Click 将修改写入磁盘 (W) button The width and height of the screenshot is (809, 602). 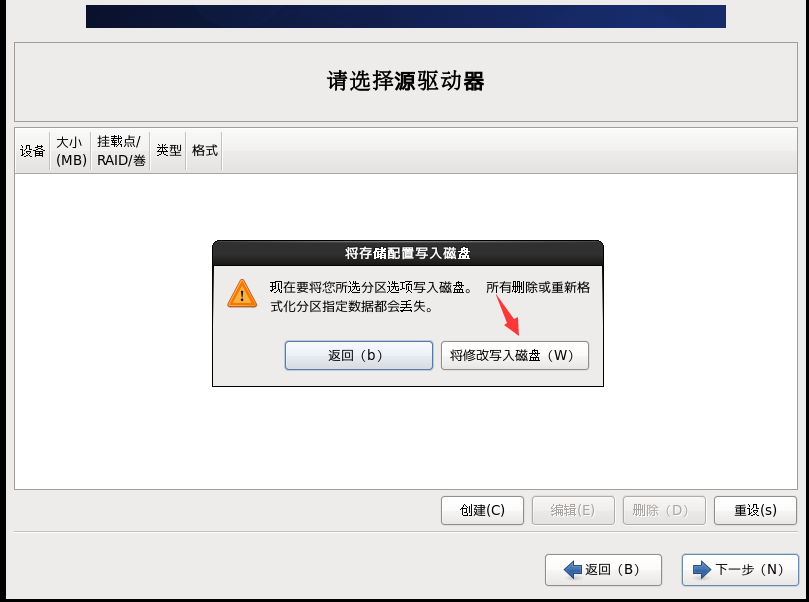515,355
